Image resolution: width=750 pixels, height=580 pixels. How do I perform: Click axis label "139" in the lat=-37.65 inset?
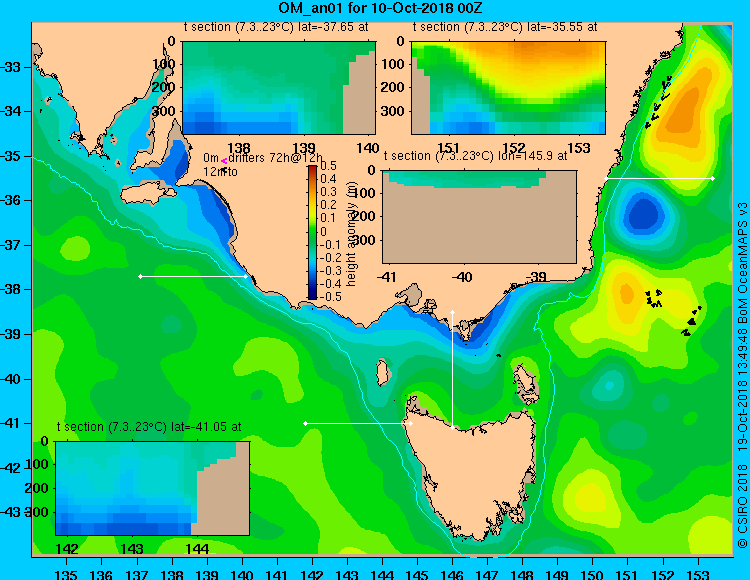303,148
